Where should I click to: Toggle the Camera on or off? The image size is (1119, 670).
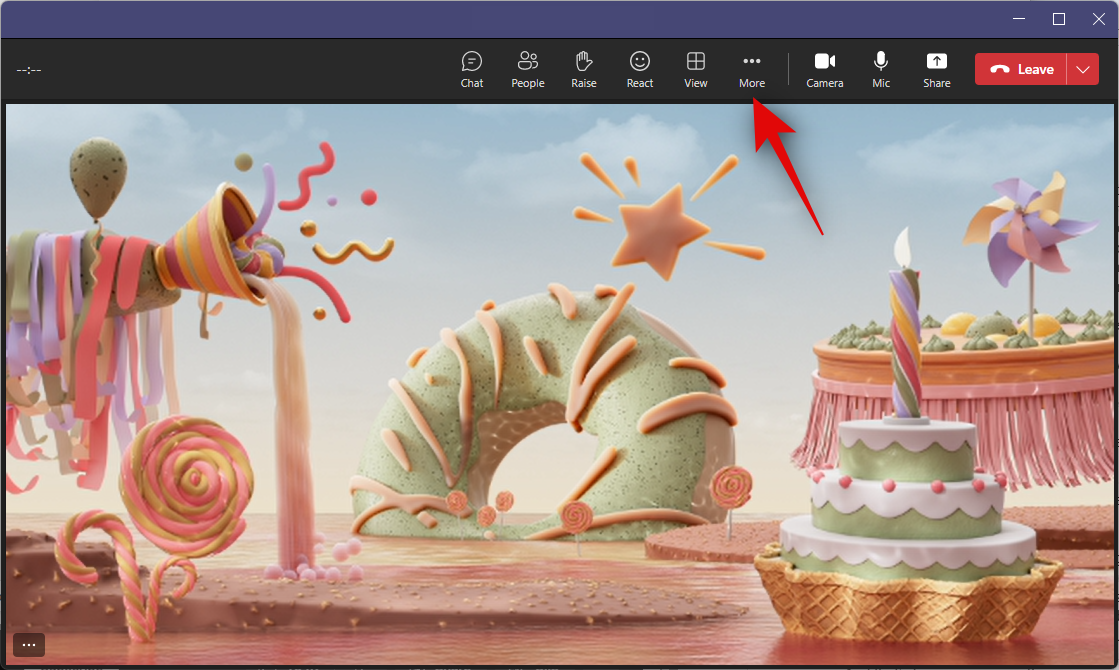[x=825, y=69]
